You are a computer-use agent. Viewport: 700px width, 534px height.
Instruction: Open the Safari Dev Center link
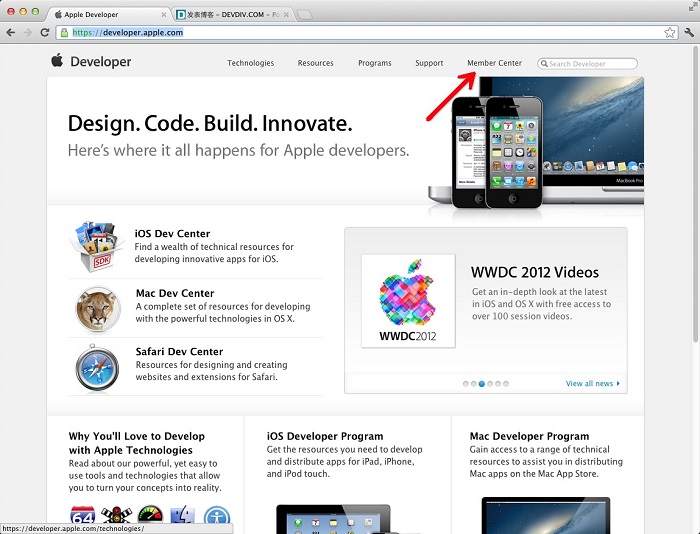pyautogui.click(x=179, y=351)
